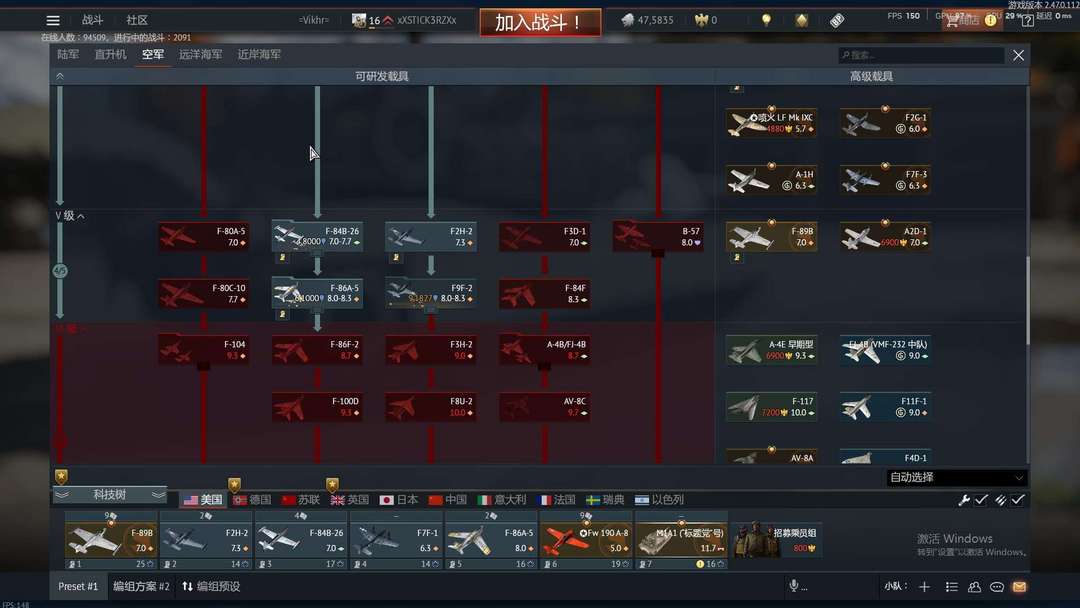
Task: Click the gold warbond shop icon
Action: [801, 21]
